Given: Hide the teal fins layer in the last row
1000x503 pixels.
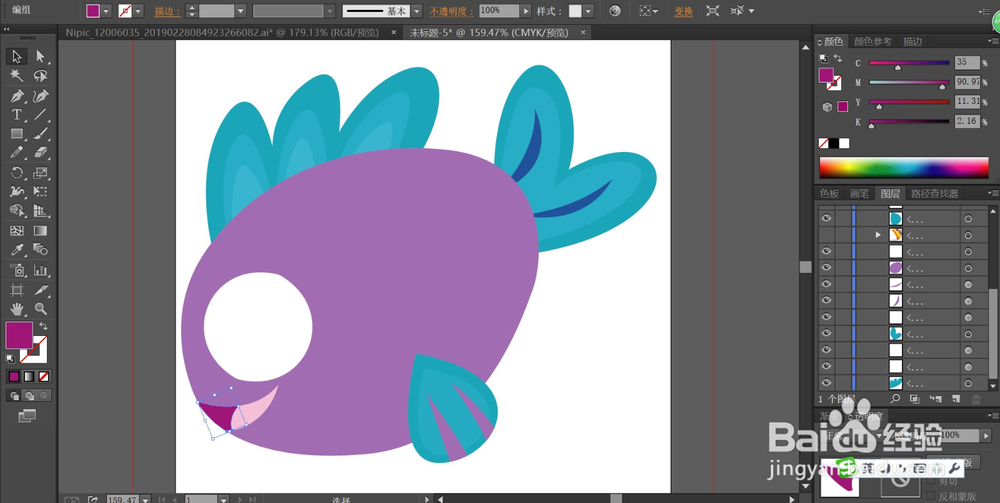Looking at the screenshot, I should tap(827, 383).
